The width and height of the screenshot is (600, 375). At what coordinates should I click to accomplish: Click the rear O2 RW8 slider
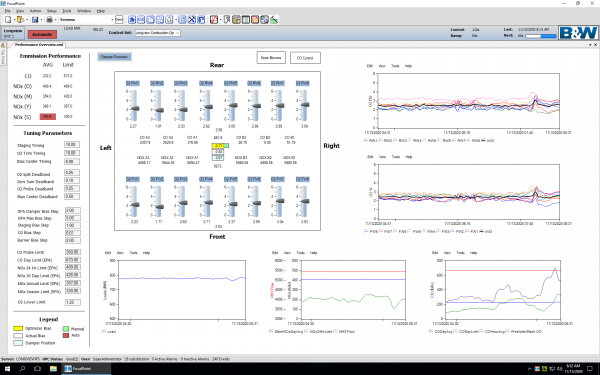304,106
